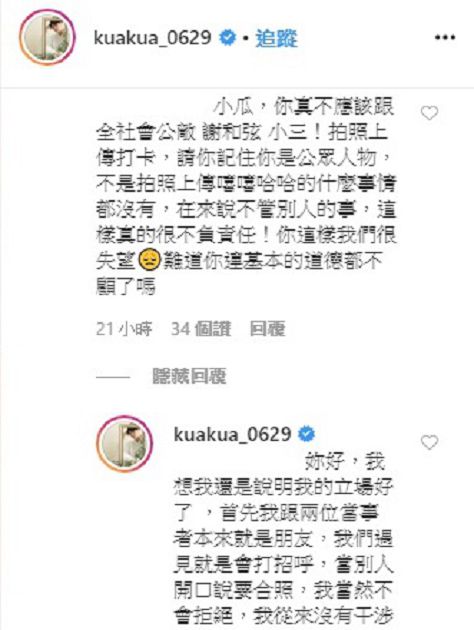Like the comment addressed to 小瓜
Image resolution: width=474 pixels, height=630 pixels.
[429, 113]
